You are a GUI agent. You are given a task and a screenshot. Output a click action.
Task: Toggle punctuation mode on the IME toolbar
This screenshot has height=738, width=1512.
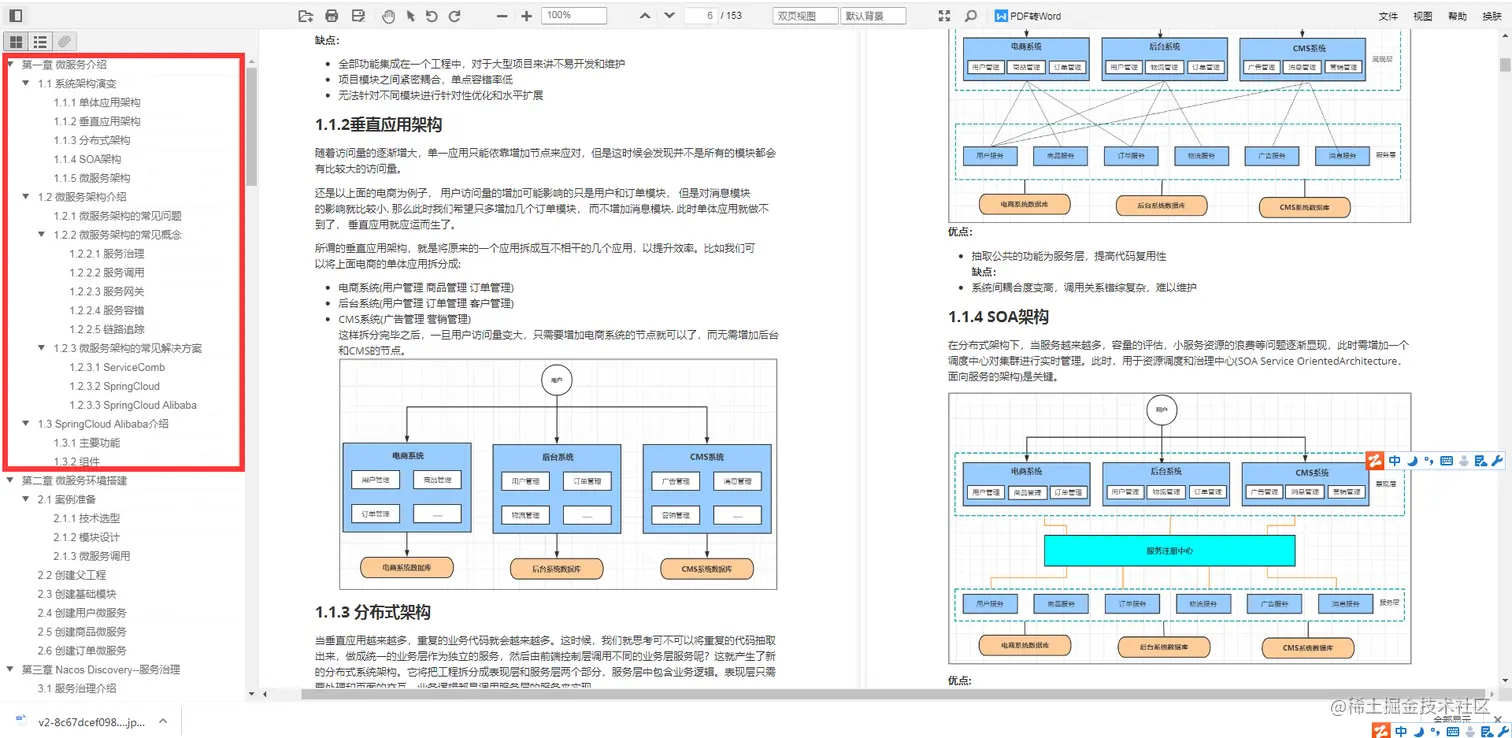tap(1430, 461)
